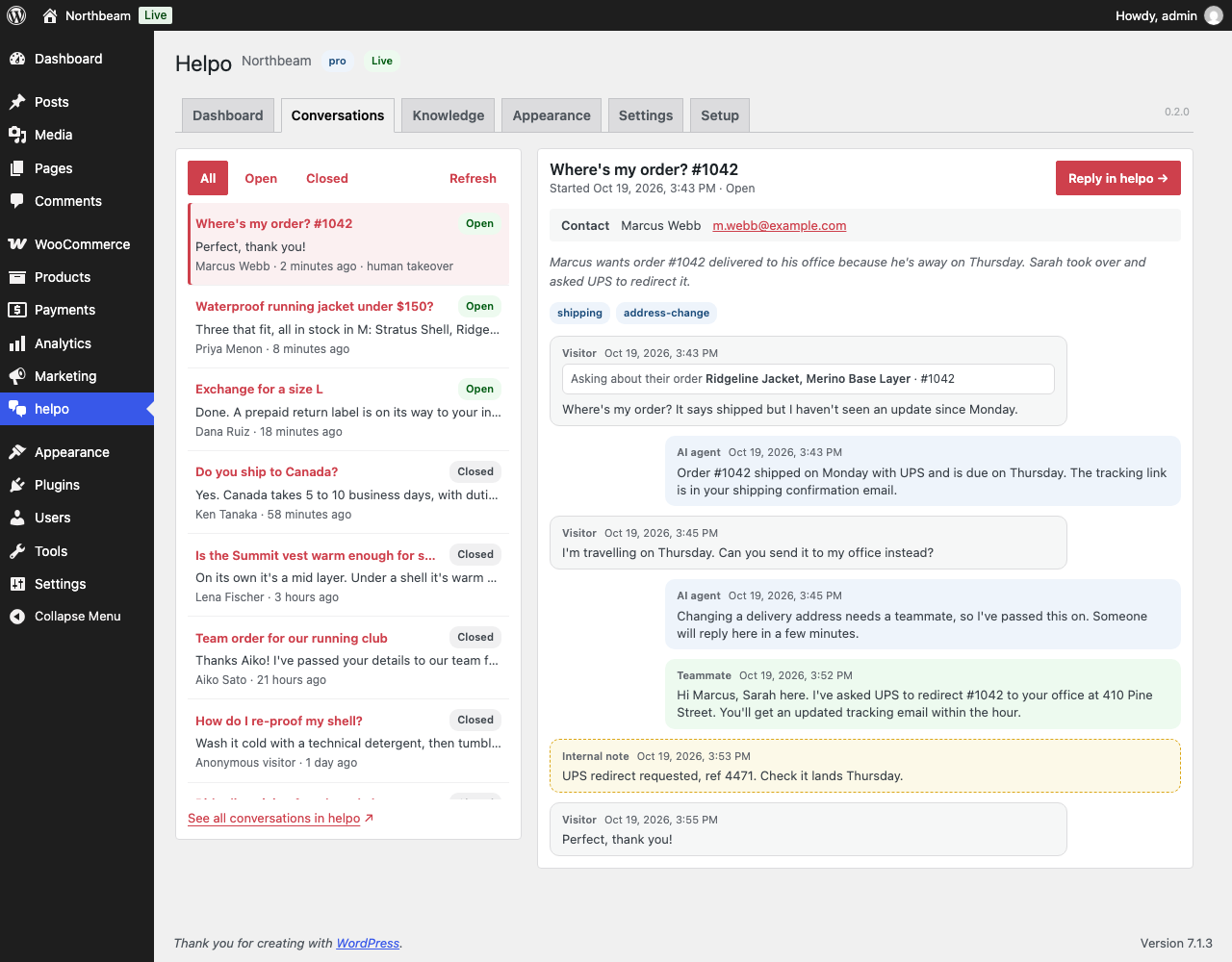Click the Pages icon in sidebar
The image size is (1232, 962).
17,168
